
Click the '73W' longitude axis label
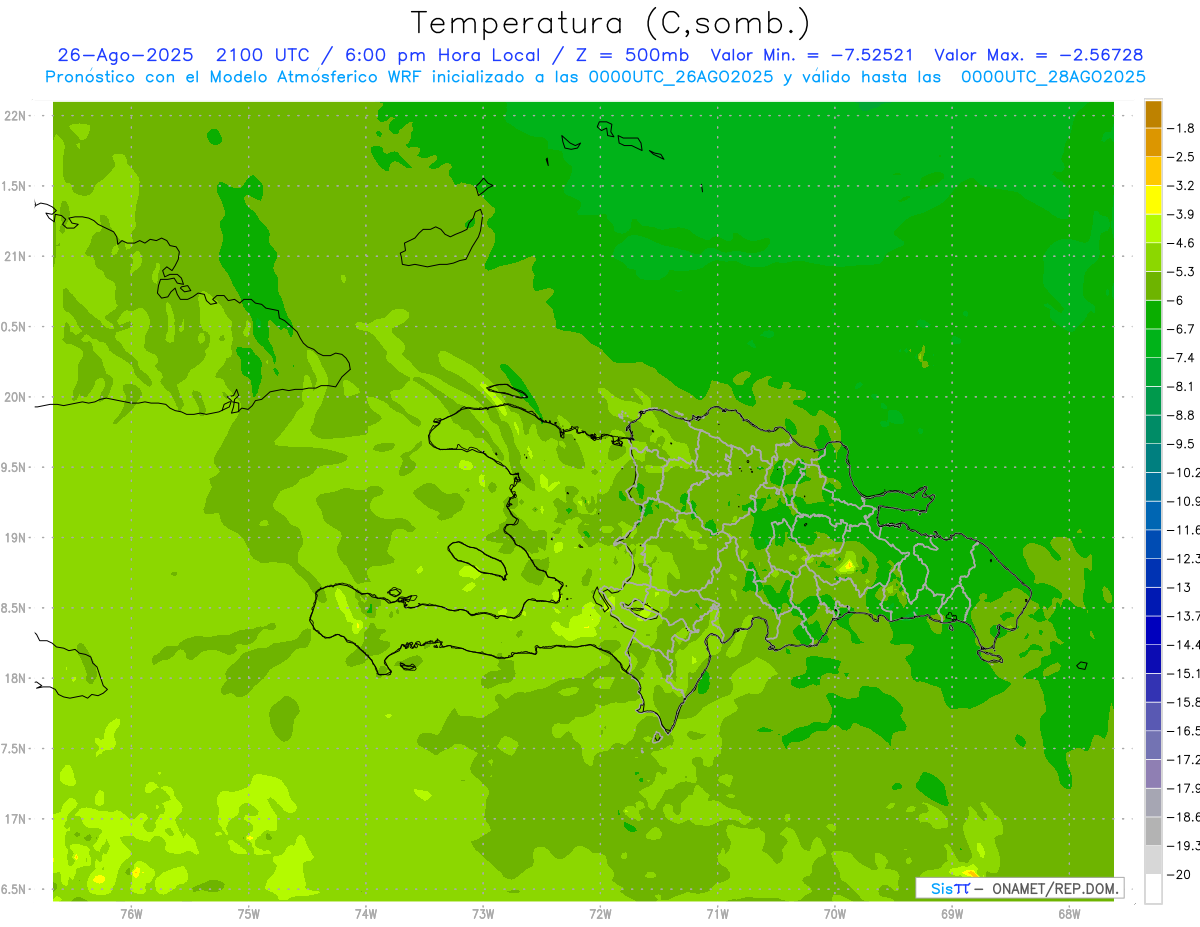coord(483,914)
